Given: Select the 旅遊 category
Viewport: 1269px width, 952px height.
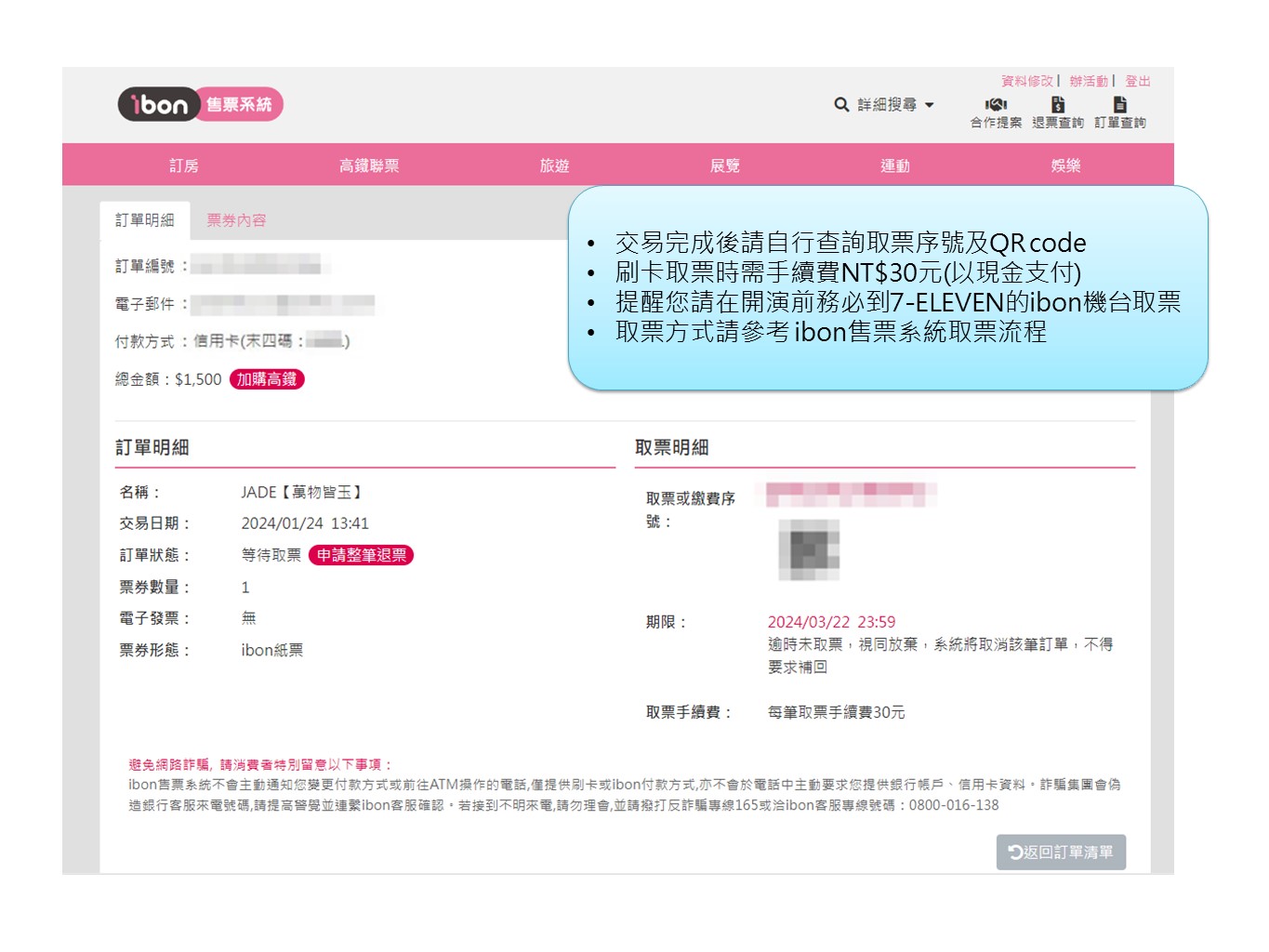Looking at the screenshot, I should (x=555, y=165).
